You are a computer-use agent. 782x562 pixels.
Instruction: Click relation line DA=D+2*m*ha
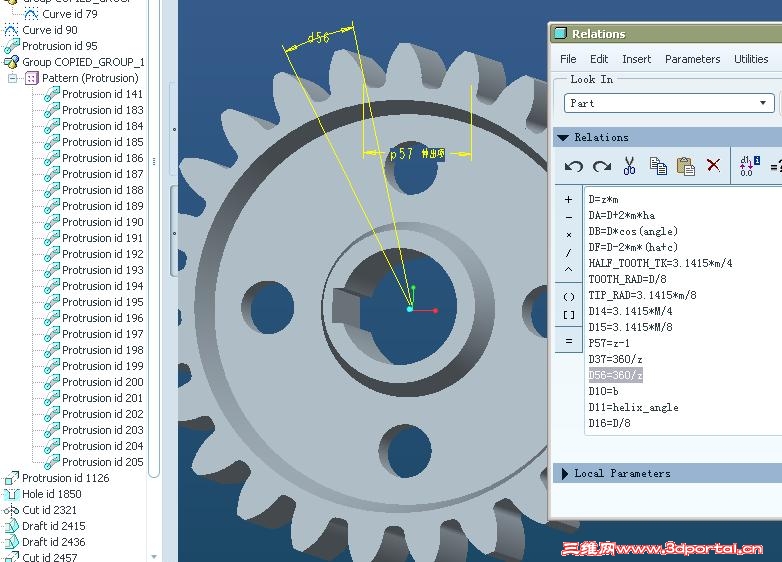point(621,215)
